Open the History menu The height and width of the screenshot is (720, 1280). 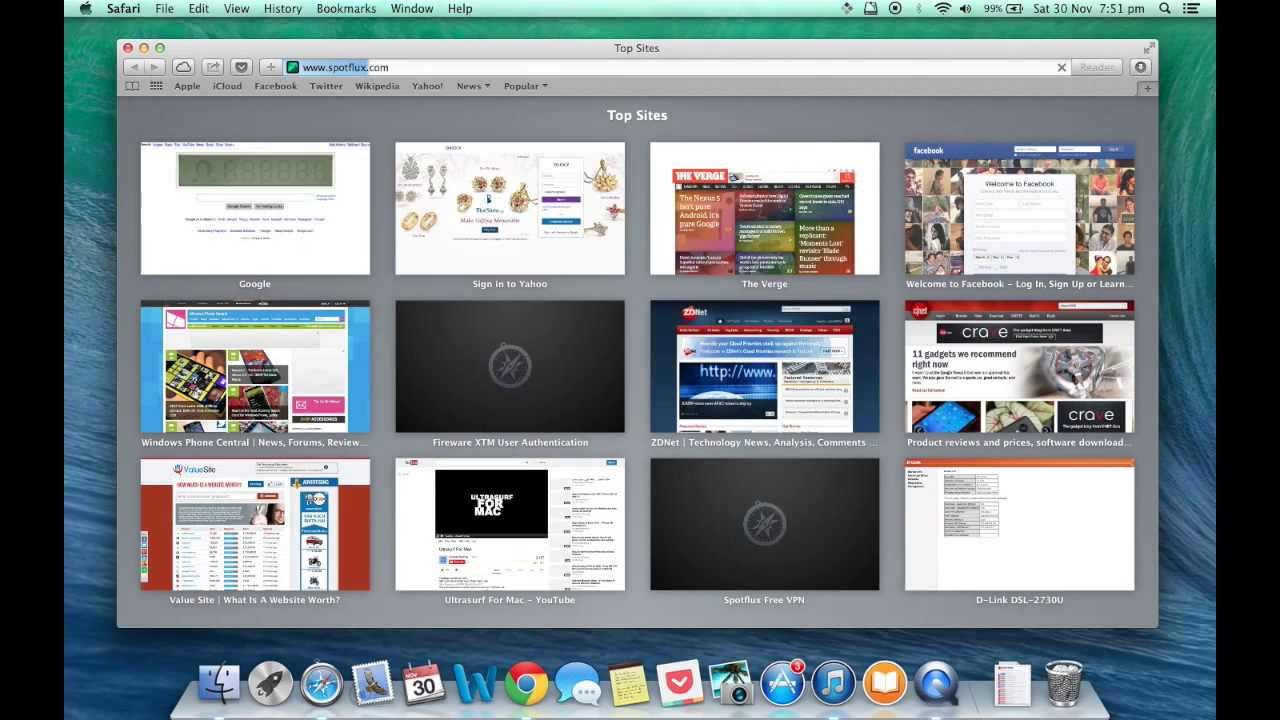coord(283,8)
